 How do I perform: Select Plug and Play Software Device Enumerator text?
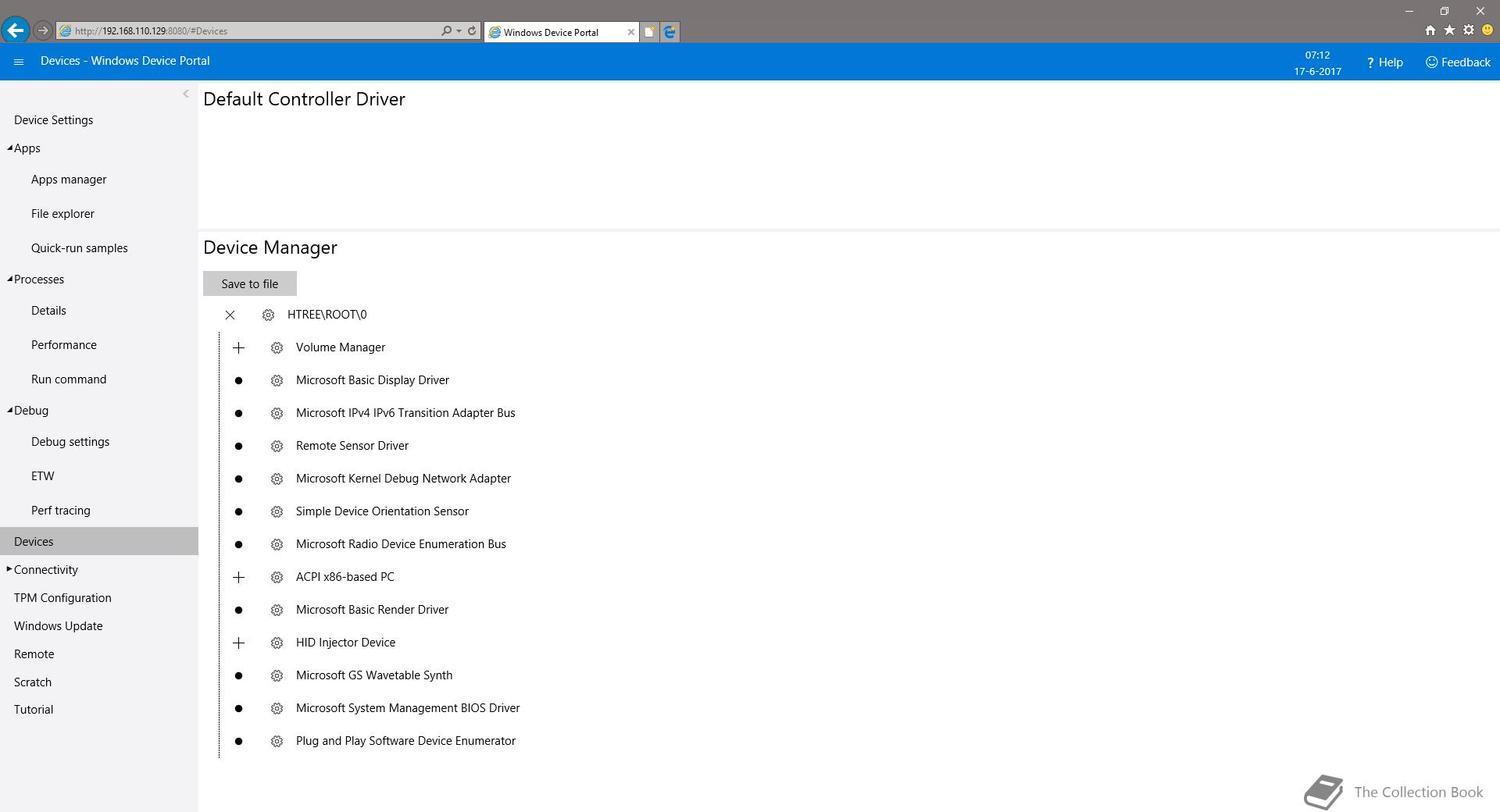tap(405, 741)
